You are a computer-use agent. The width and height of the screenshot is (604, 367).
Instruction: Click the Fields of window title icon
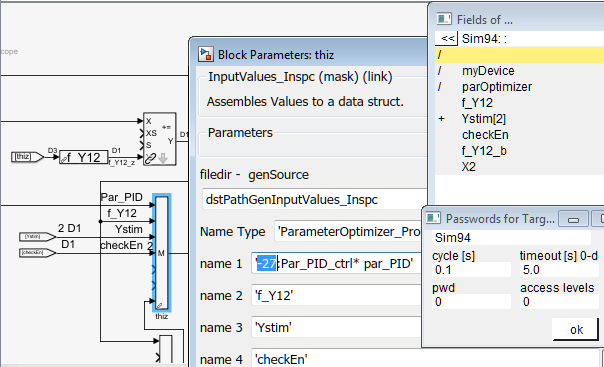(444, 19)
